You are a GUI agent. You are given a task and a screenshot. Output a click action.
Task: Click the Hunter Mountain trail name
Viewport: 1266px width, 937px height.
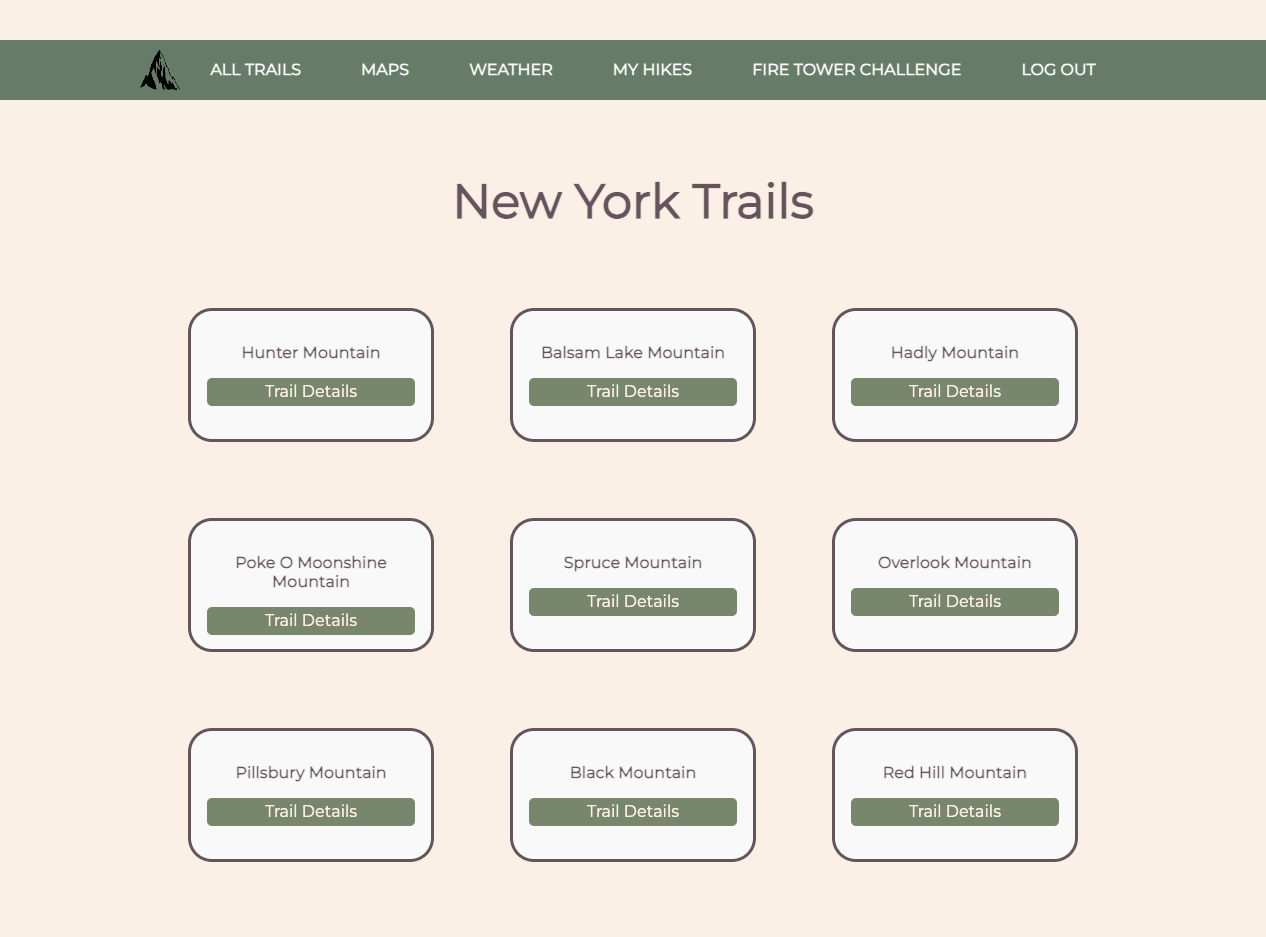[311, 353]
